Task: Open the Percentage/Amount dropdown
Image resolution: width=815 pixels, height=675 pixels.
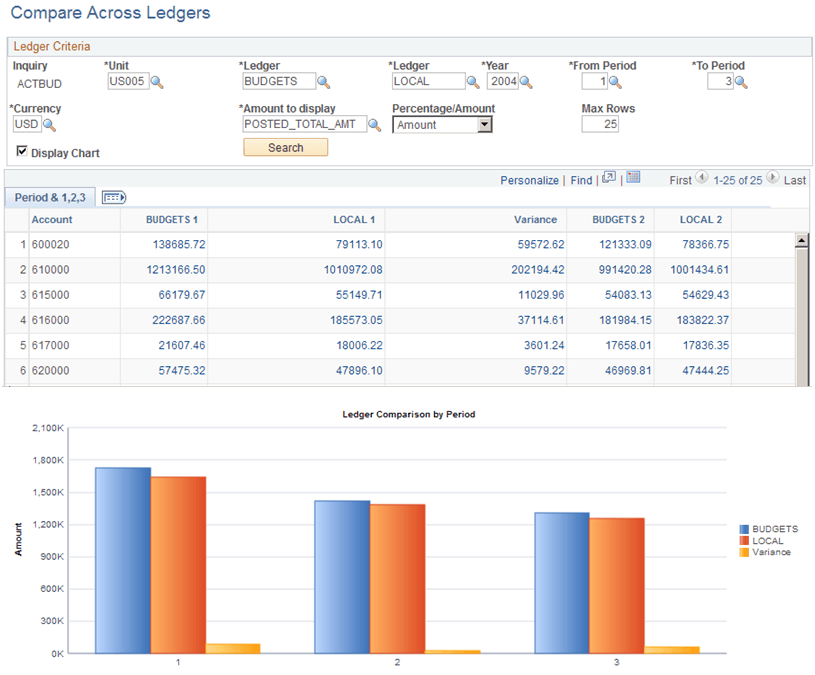Action: 483,125
